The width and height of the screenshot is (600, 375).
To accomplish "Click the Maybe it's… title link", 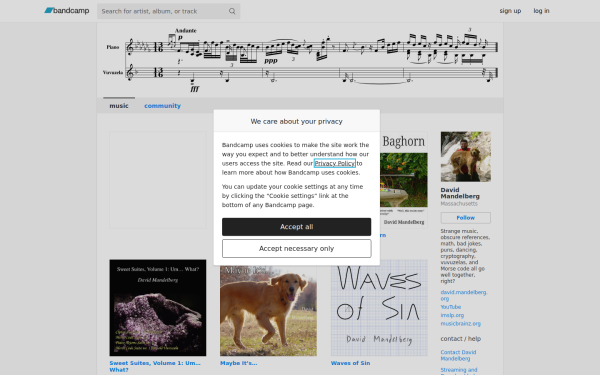I will 238,363.
